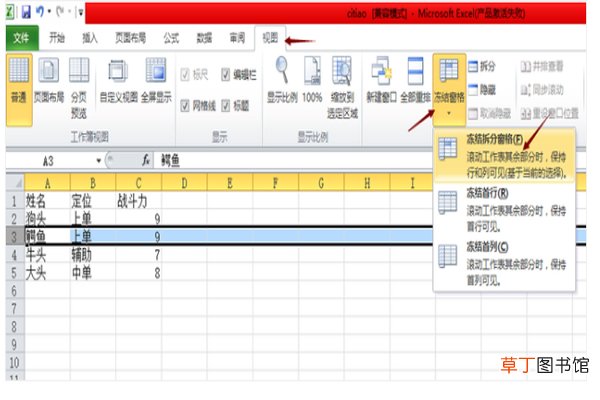Expand the 冻结窗格 dropdown button
The width and height of the screenshot is (600, 400).
tap(449, 90)
